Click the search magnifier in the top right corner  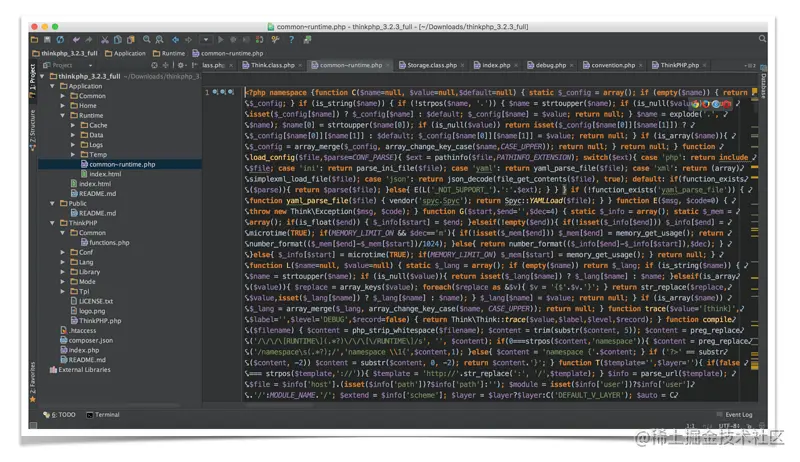(x=762, y=39)
